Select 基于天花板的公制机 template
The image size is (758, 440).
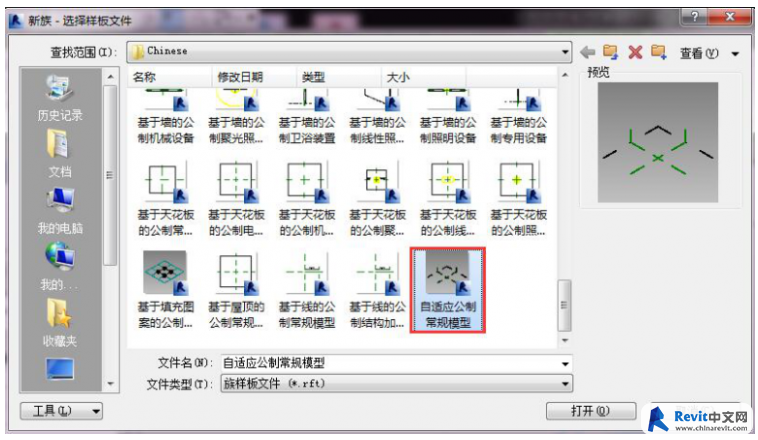(306, 199)
